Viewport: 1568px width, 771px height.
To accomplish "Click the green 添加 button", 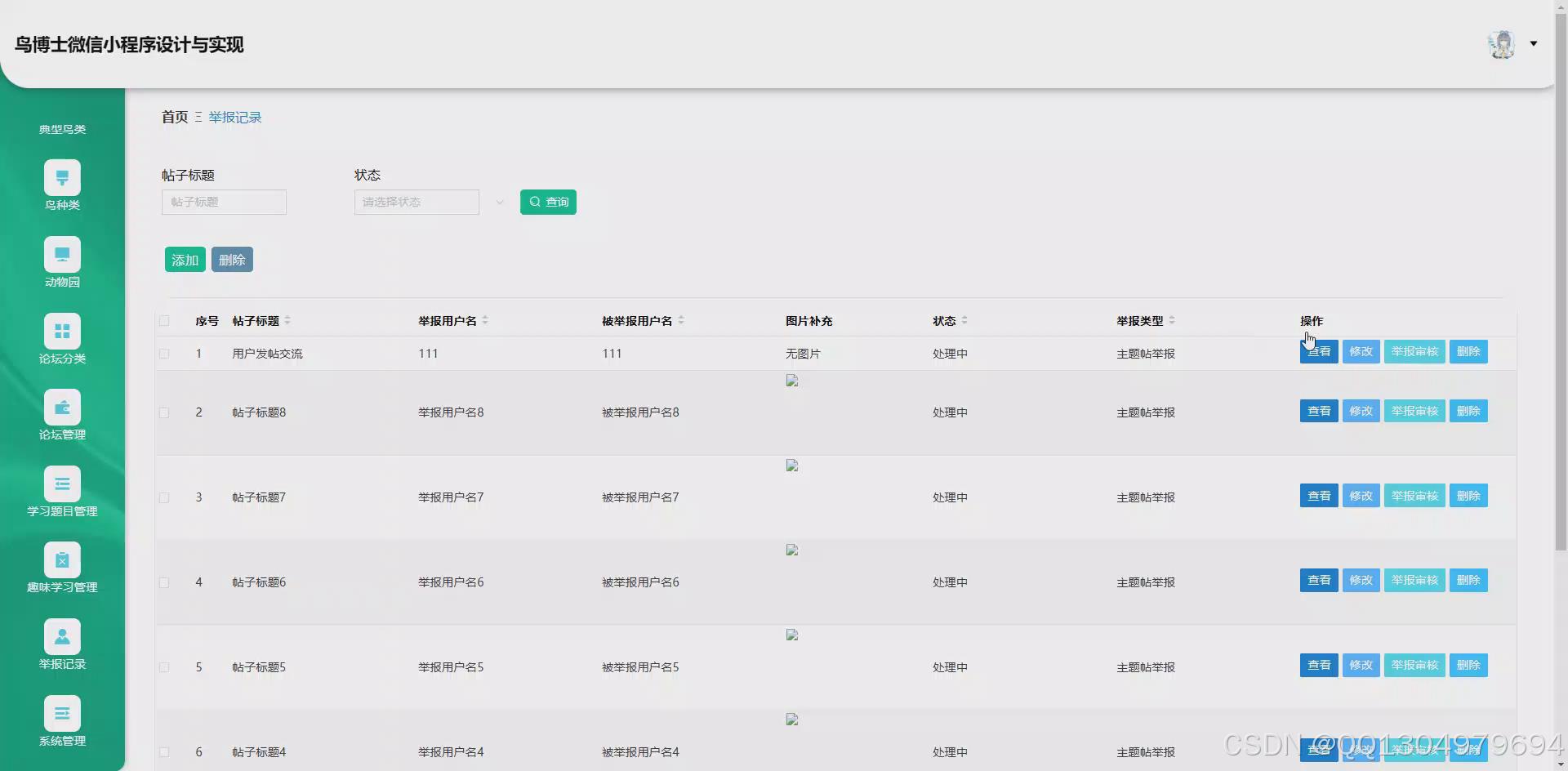I will tap(185, 260).
